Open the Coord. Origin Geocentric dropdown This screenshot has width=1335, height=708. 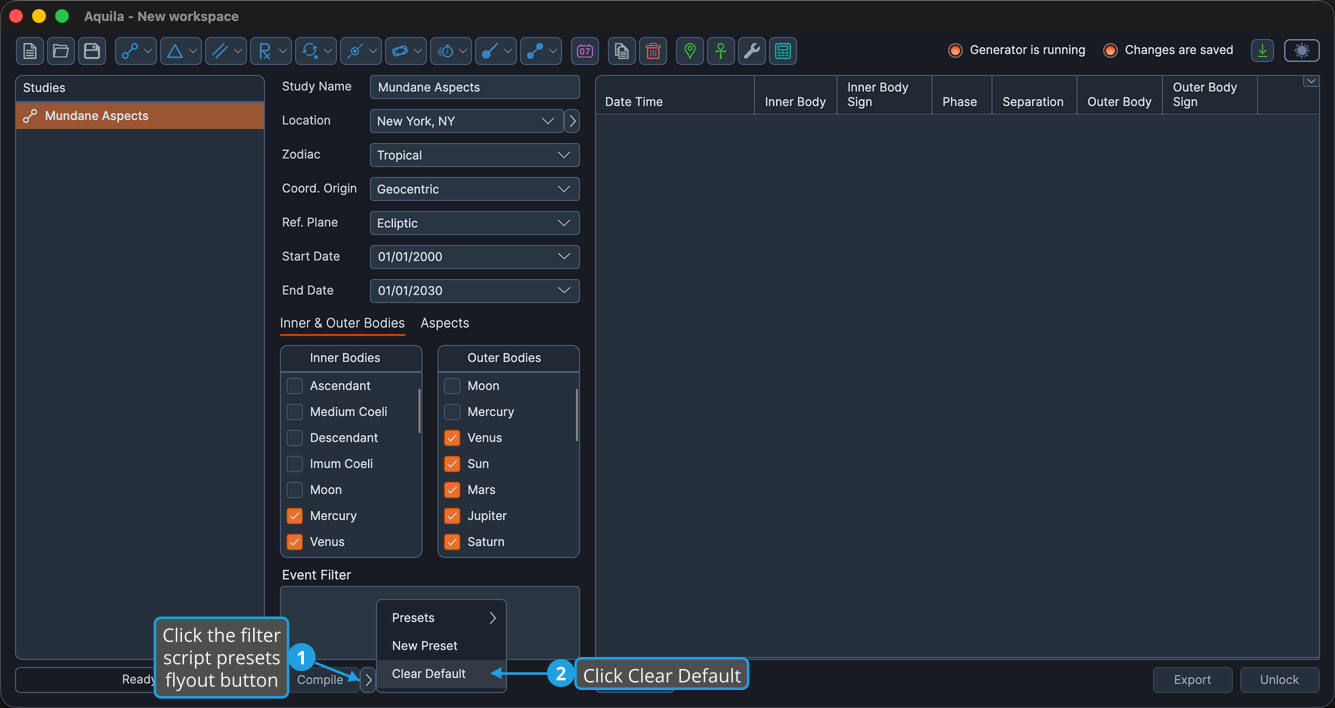(475, 189)
